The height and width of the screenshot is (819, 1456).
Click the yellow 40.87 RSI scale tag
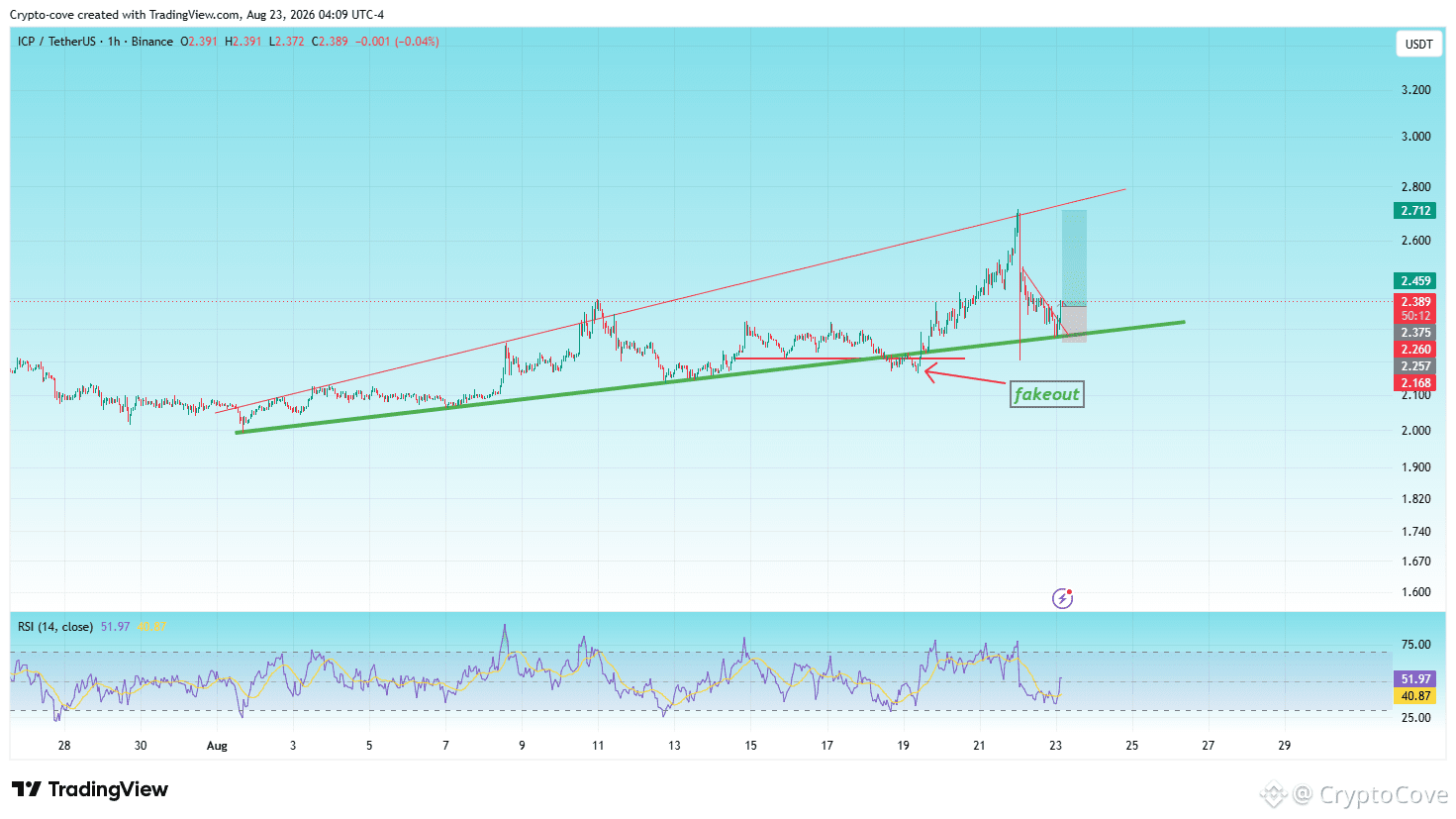pyautogui.click(x=1415, y=696)
